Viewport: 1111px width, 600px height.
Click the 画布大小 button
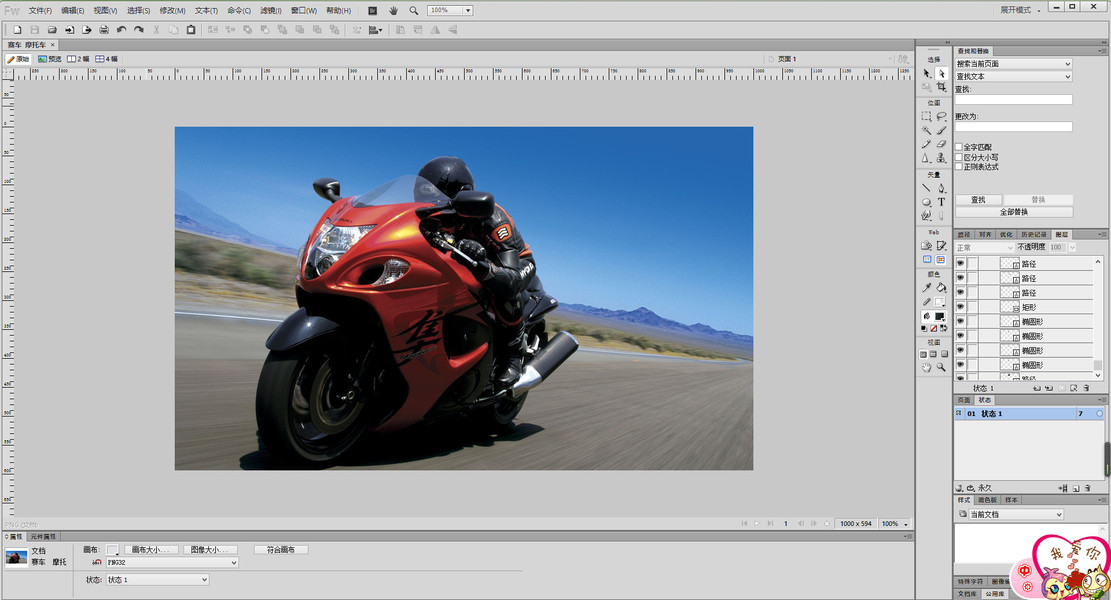(151, 550)
